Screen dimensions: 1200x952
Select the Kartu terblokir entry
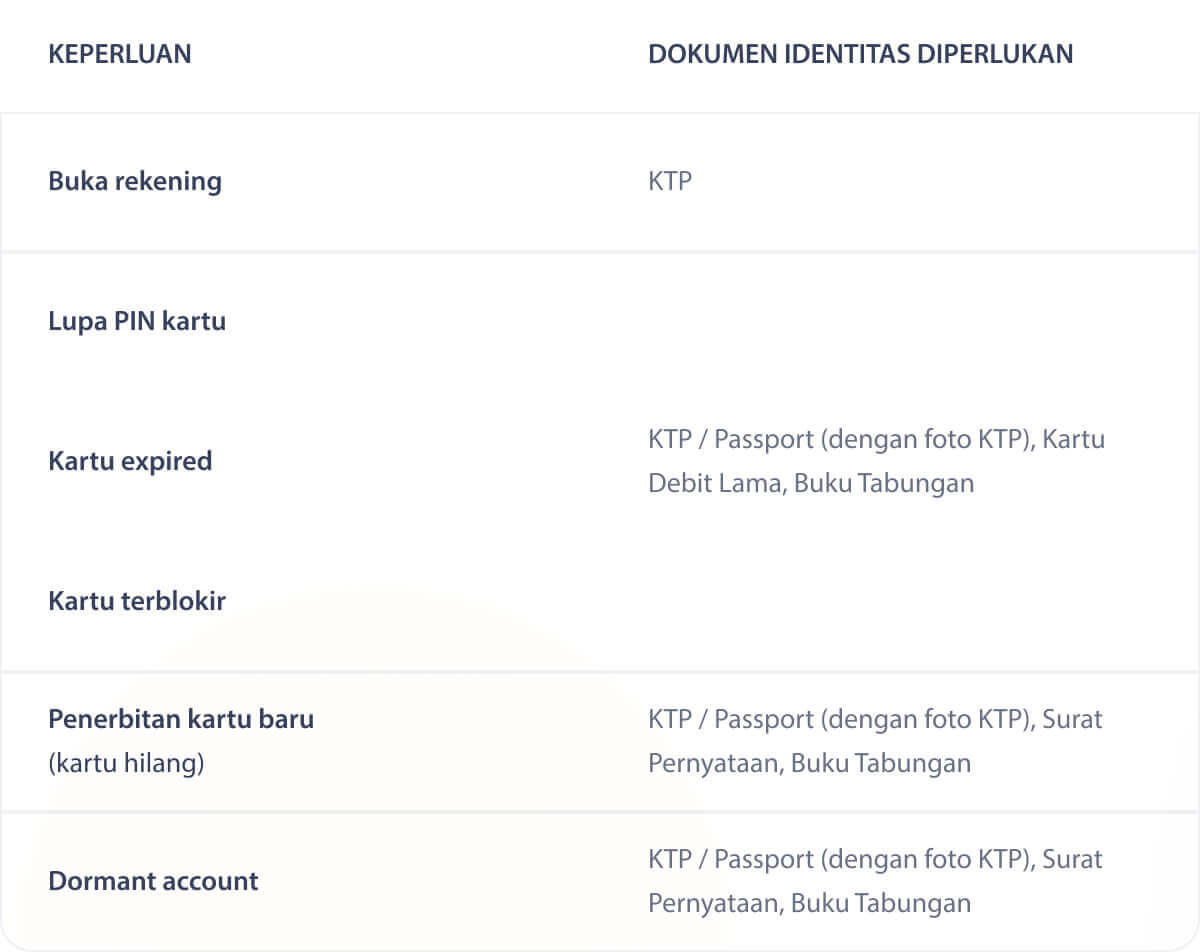coord(137,601)
